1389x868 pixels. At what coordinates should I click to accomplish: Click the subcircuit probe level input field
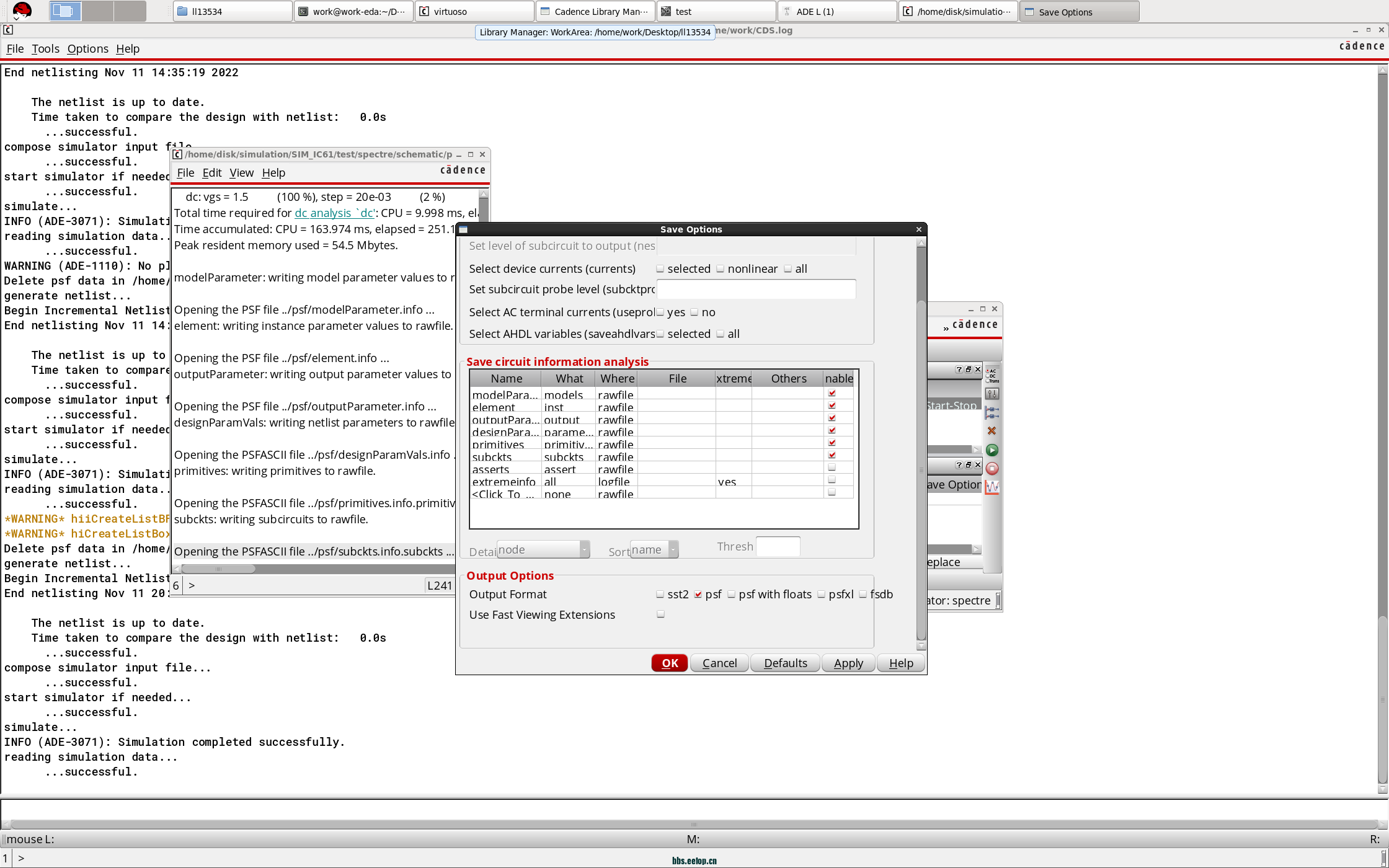756,289
